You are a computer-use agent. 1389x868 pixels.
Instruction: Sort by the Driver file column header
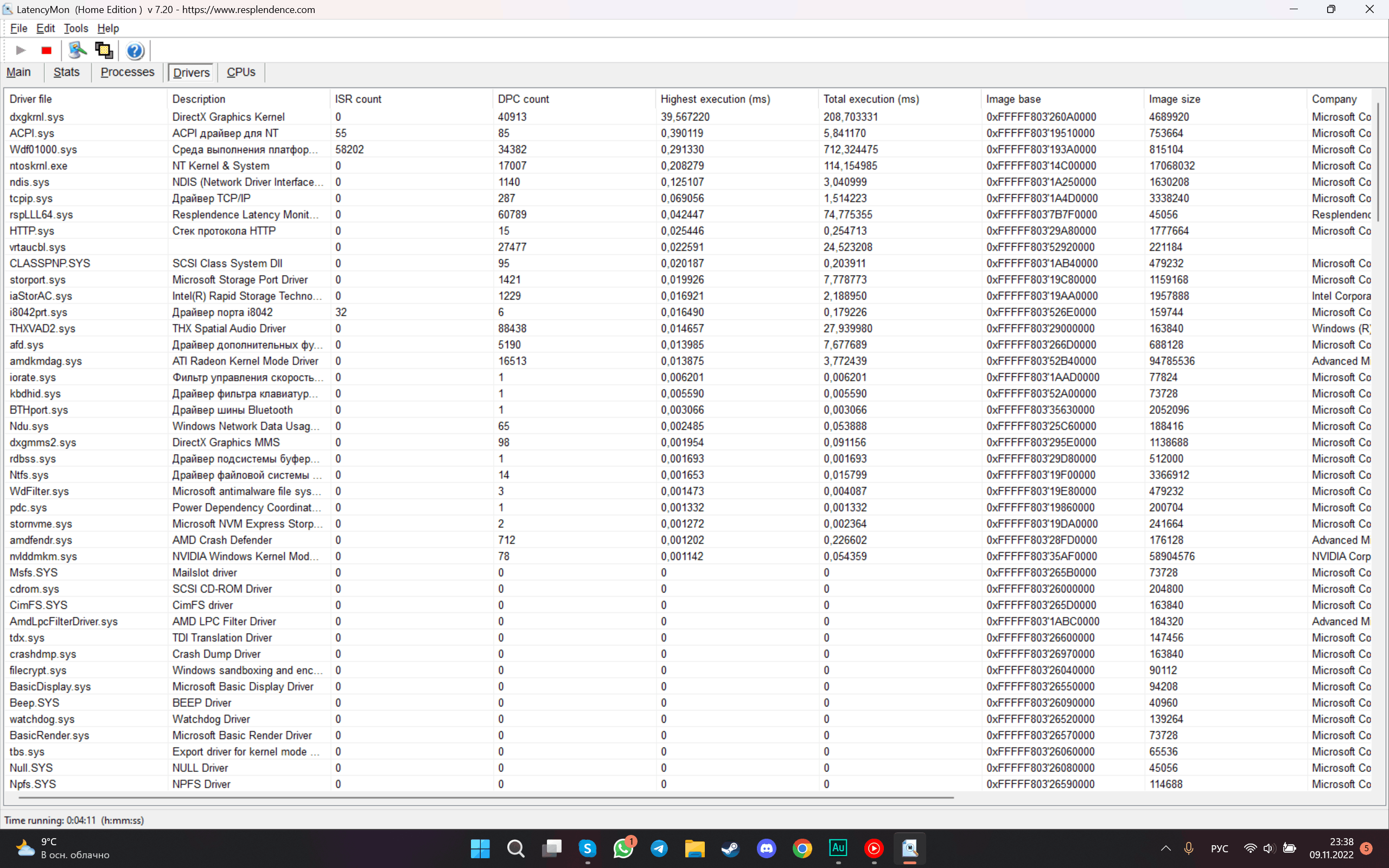coord(86,99)
